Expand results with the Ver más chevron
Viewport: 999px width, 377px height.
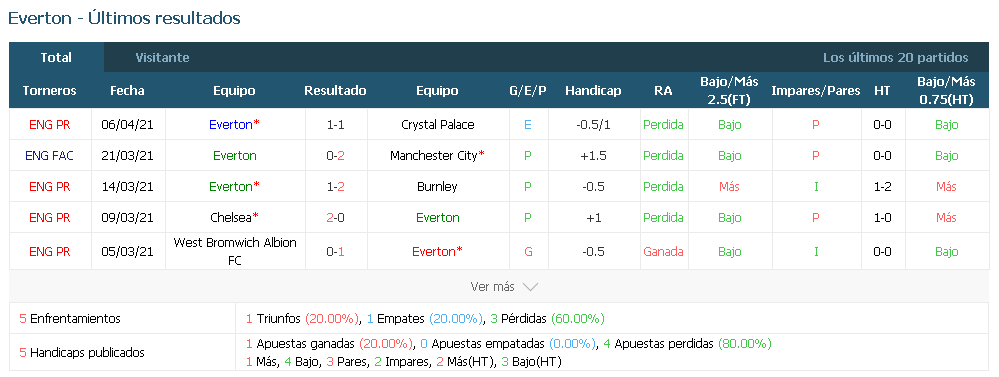point(504,287)
